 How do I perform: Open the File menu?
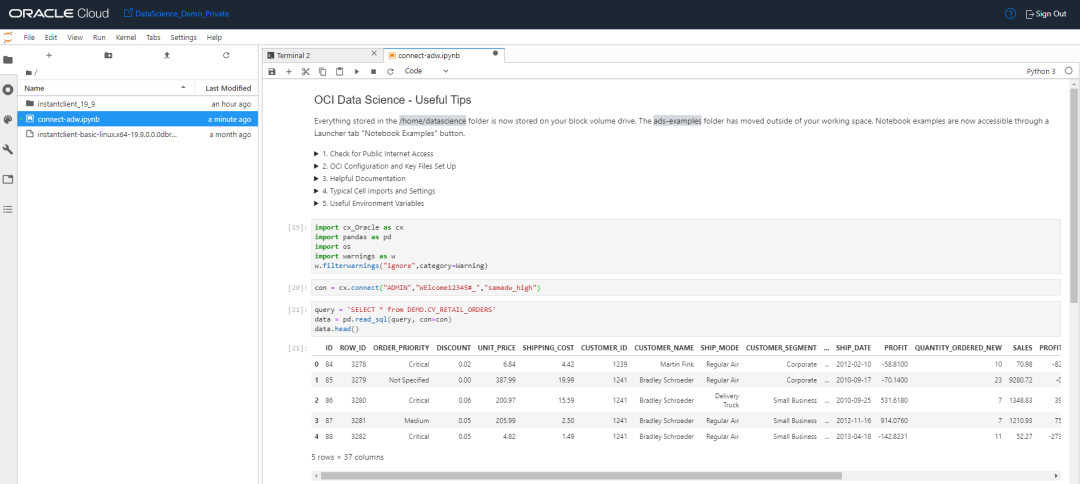[30, 37]
